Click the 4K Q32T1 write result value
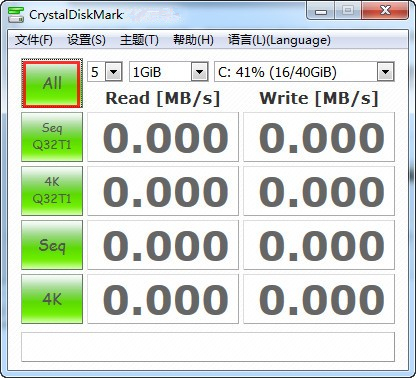416x378 pixels. tap(319, 191)
